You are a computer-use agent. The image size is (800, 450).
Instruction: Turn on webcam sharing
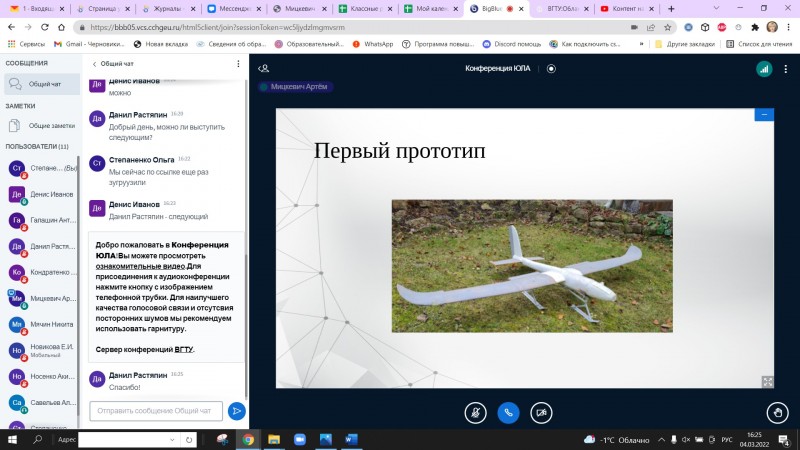tap(541, 411)
